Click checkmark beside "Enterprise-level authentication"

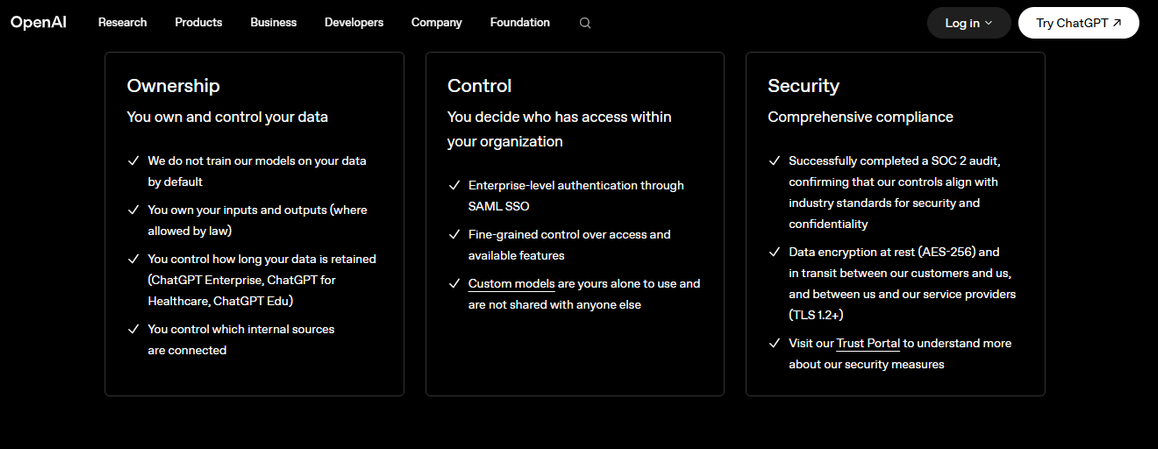coord(453,185)
